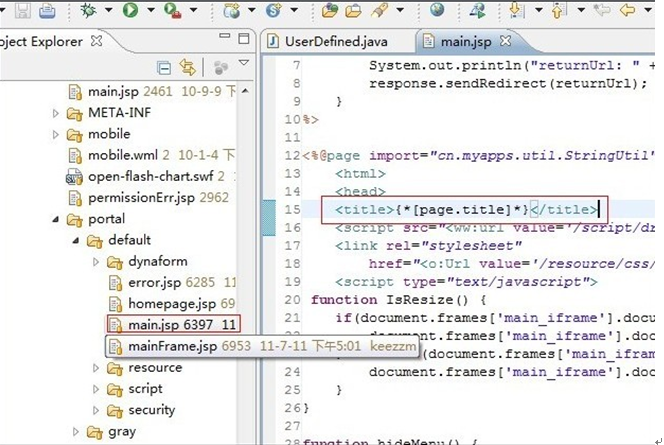664x445 pixels.
Task: Click the @page import directive line
Action: [x=479, y=155]
